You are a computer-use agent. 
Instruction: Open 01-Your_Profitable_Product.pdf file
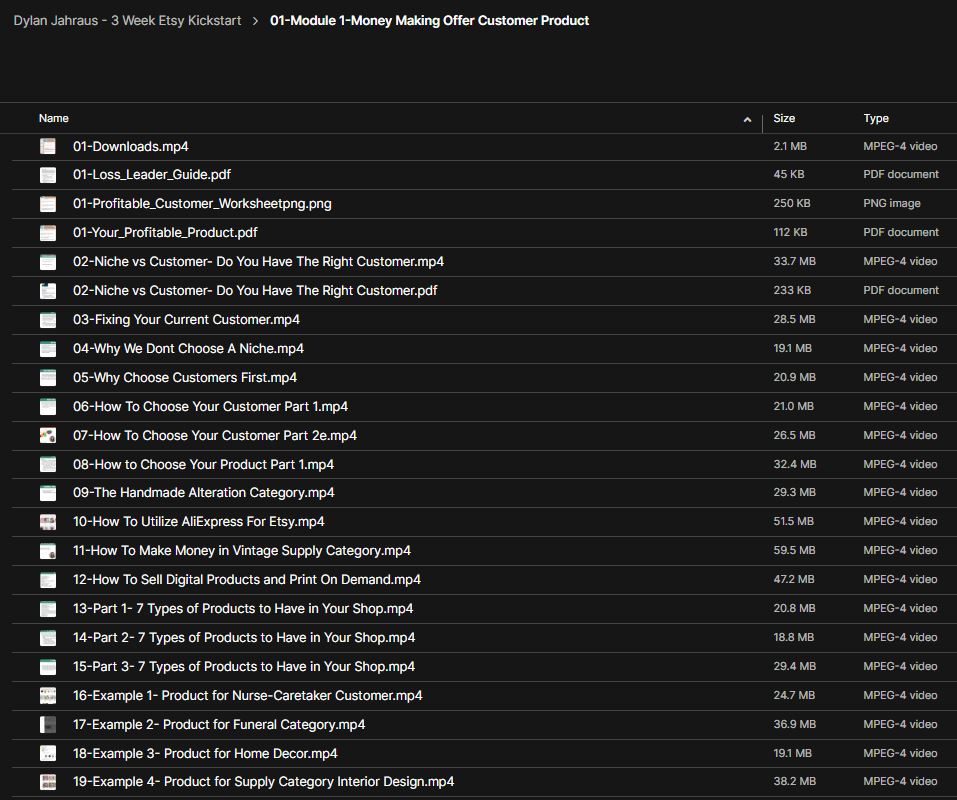tap(165, 233)
